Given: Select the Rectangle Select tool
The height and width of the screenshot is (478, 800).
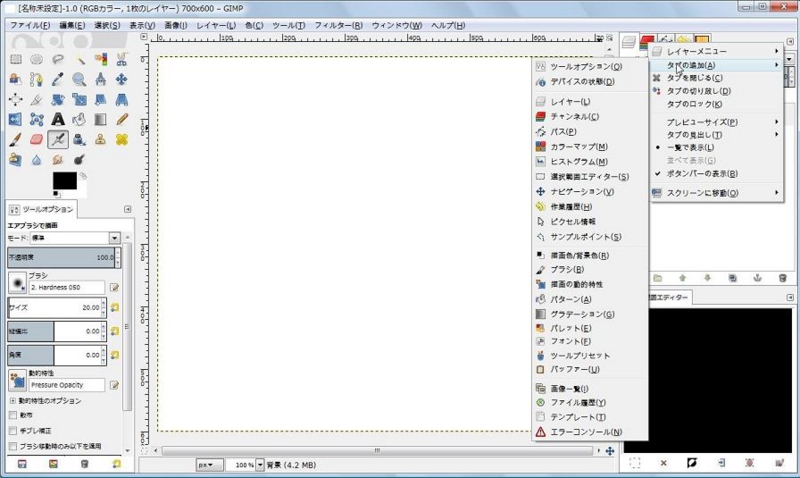Looking at the screenshot, I should pyautogui.click(x=16, y=59).
